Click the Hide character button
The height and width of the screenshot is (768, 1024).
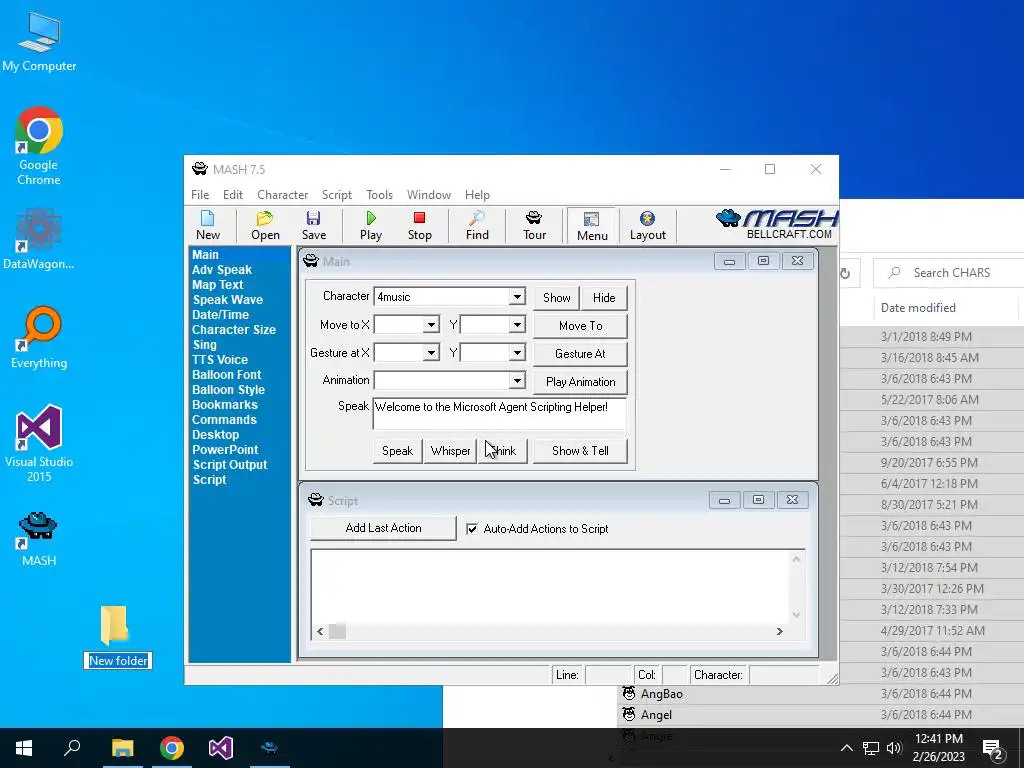[604, 298]
